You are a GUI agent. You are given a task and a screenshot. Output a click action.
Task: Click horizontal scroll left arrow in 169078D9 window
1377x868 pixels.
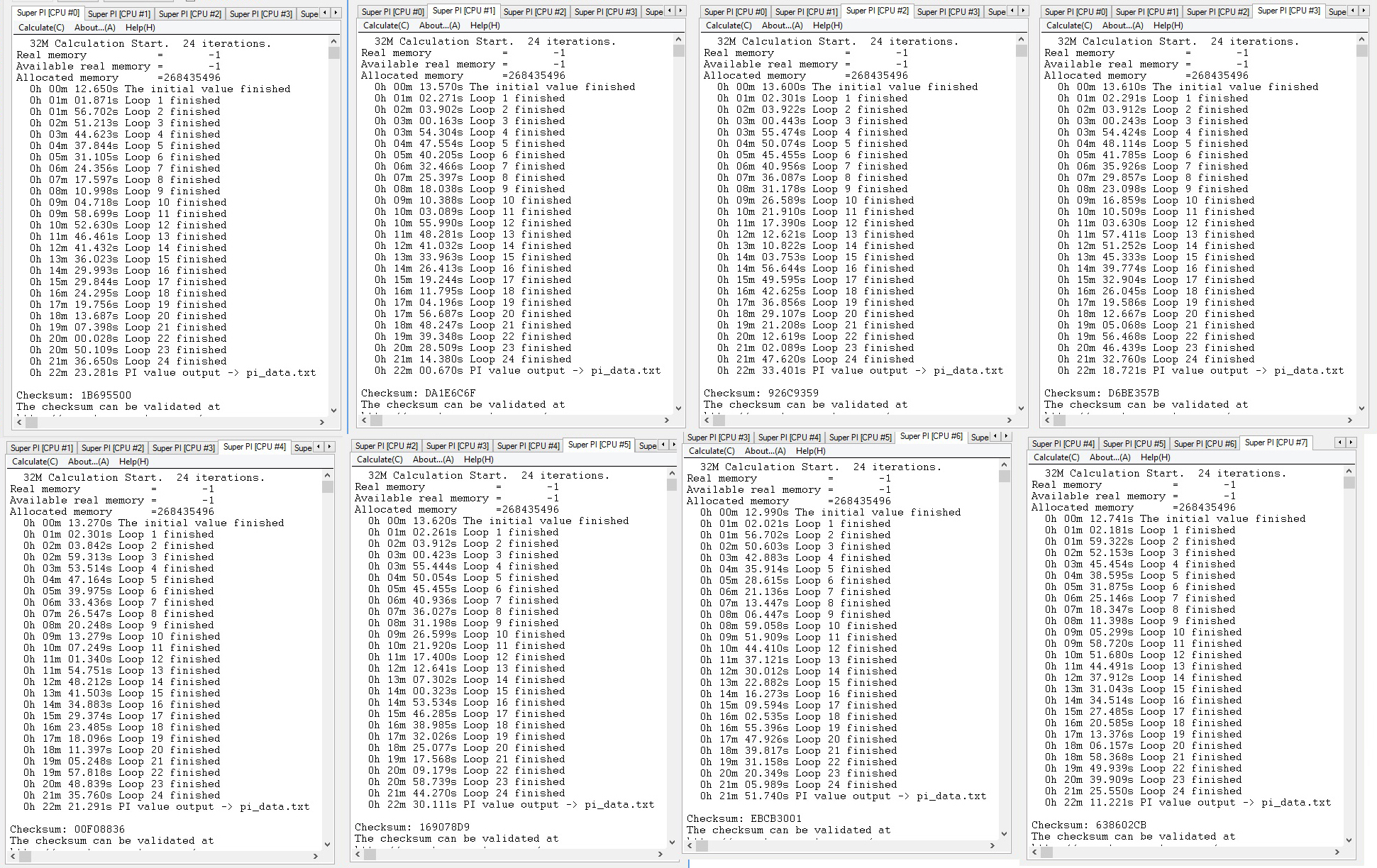click(359, 855)
